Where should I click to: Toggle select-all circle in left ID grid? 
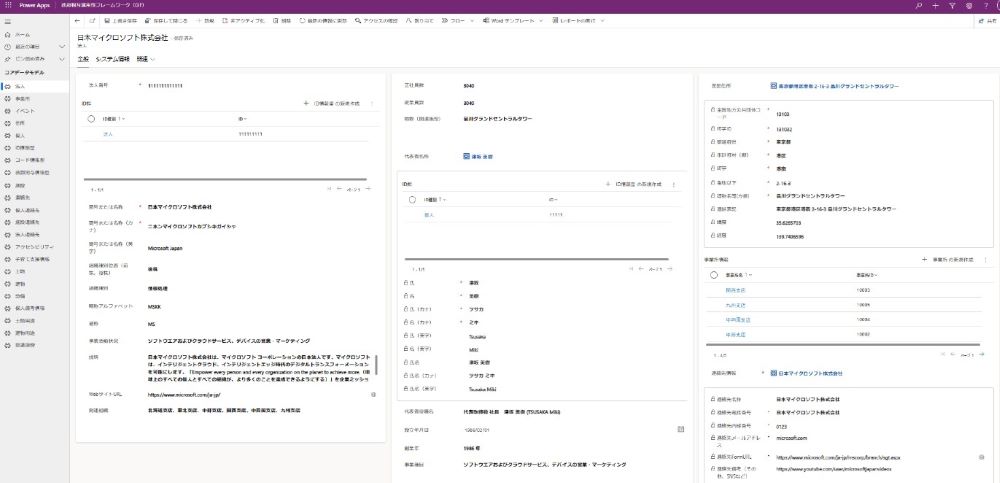point(91,119)
